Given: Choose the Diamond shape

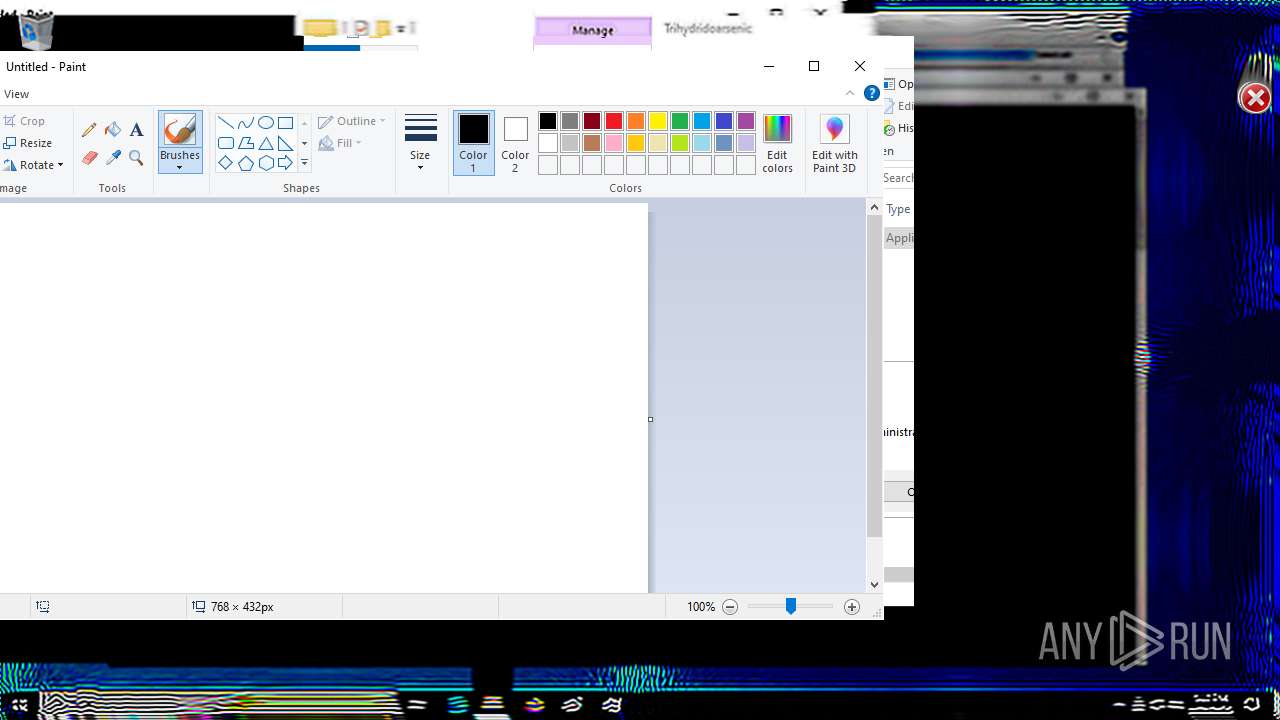Looking at the screenshot, I should (226, 163).
